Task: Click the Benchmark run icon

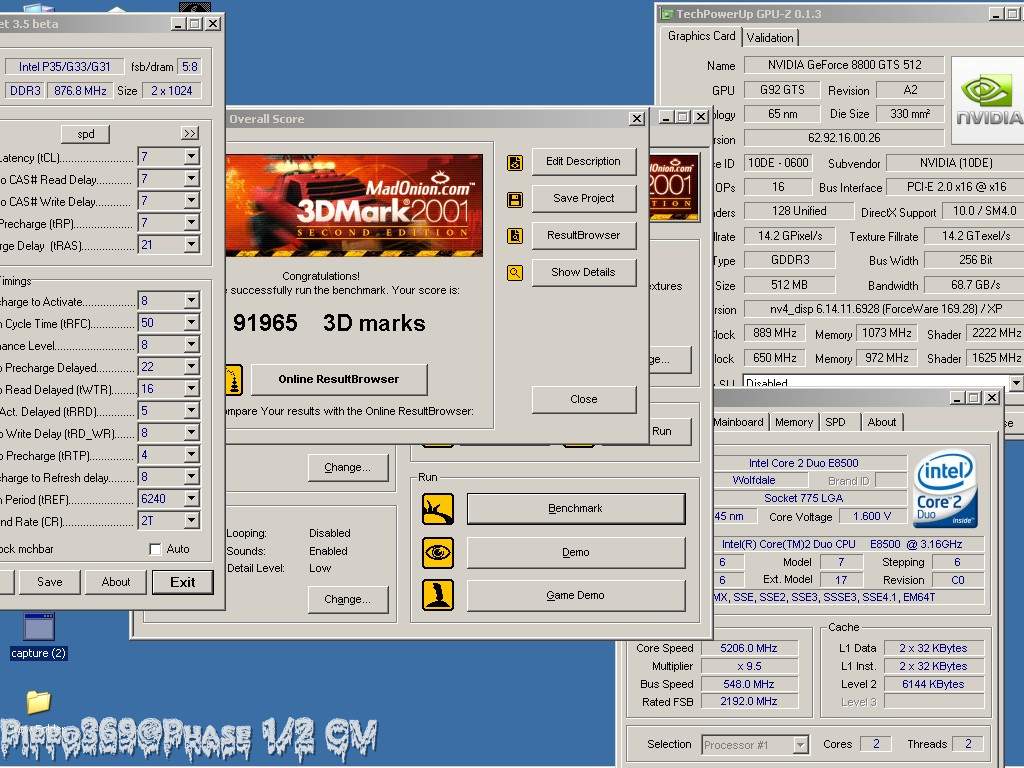Action: [x=438, y=509]
